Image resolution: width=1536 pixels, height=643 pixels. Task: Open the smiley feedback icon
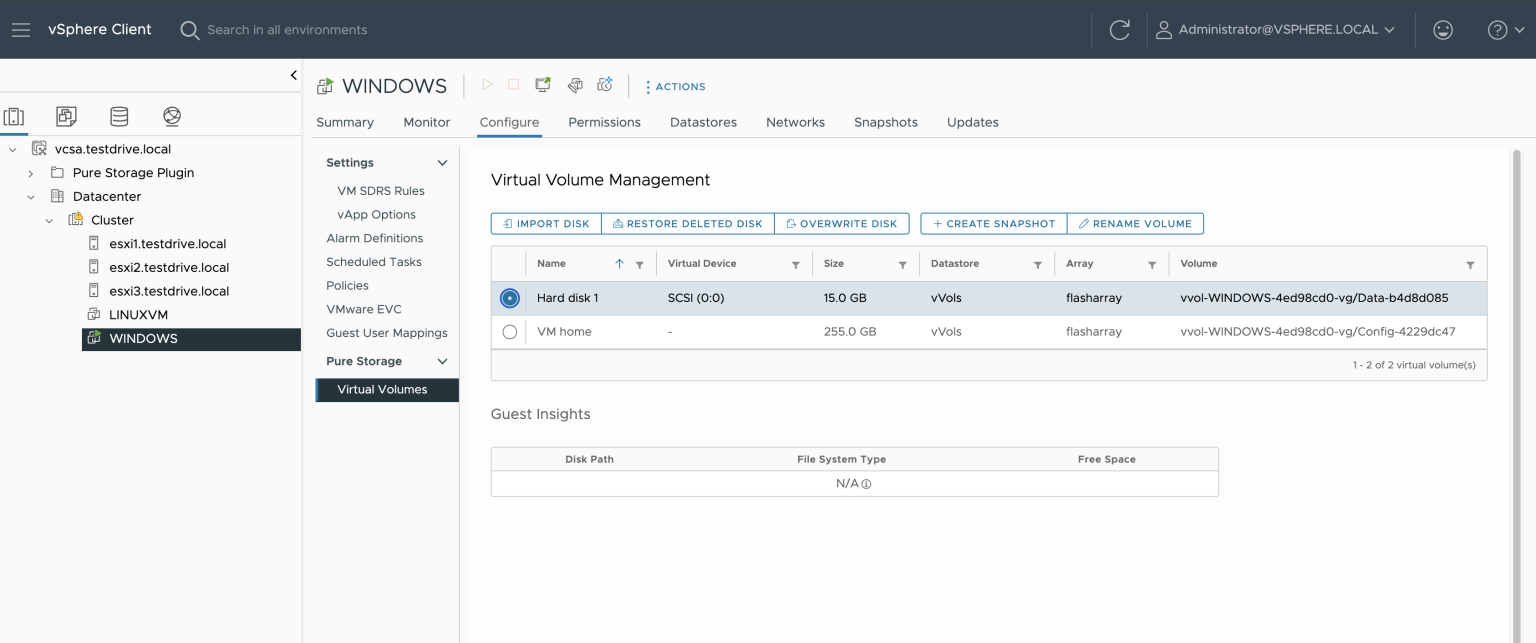click(1442, 30)
